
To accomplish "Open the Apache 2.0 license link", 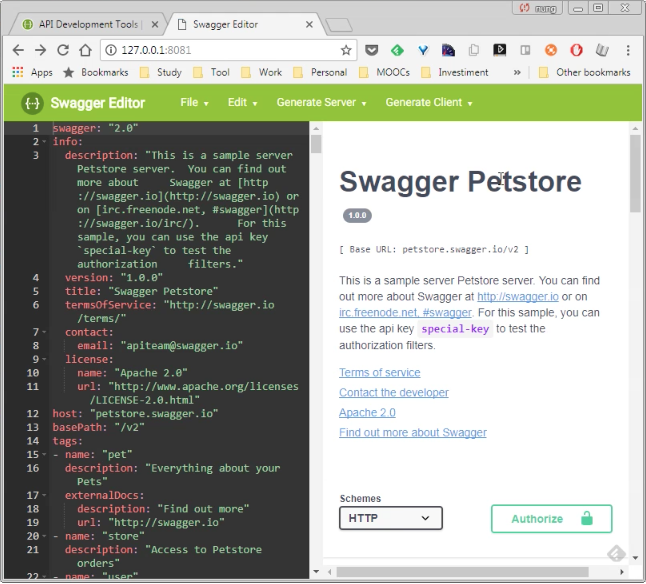I will click(x=367, y=412).
